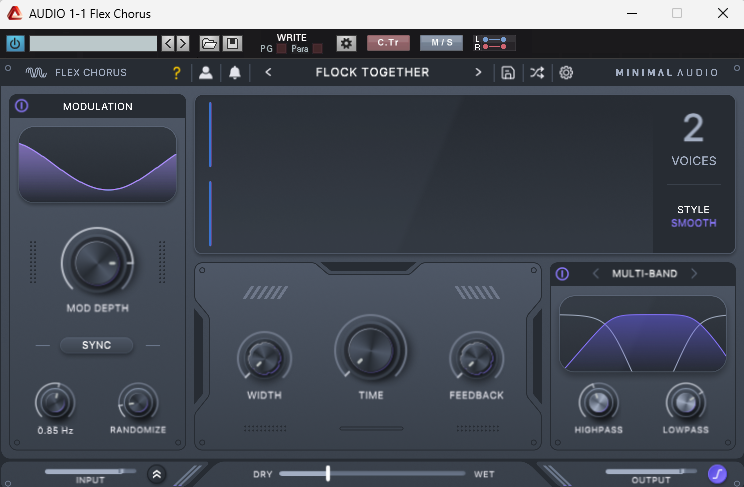
Task: Go to previous preset before Flock Together
Action: pyautogui.click(x=268, y=72)
